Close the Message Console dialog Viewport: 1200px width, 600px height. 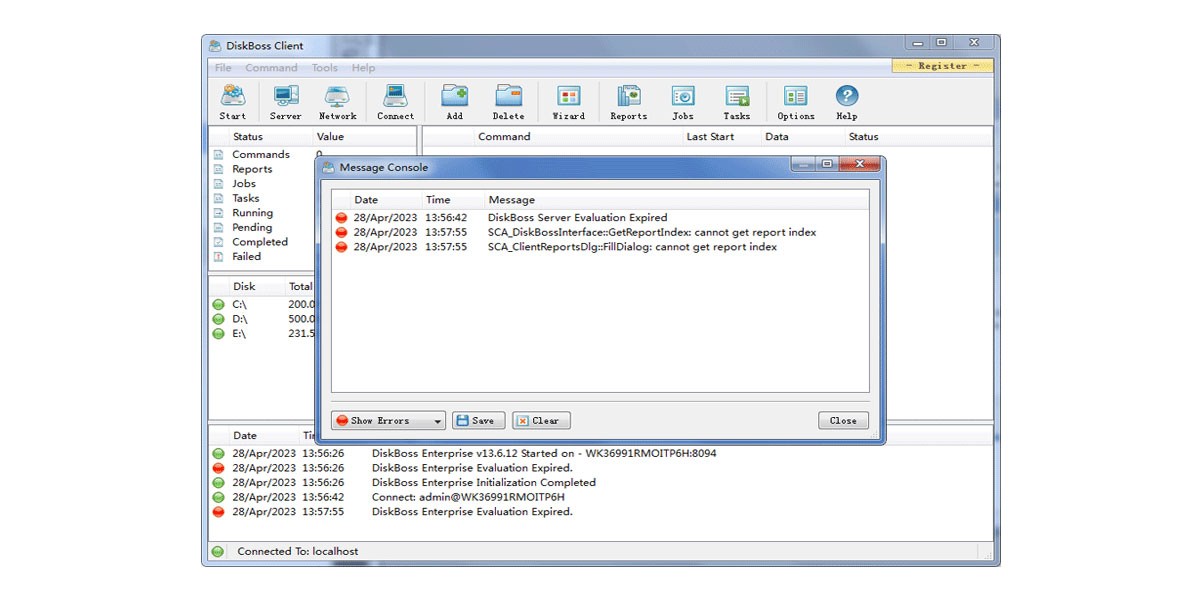tap(843, 421)
